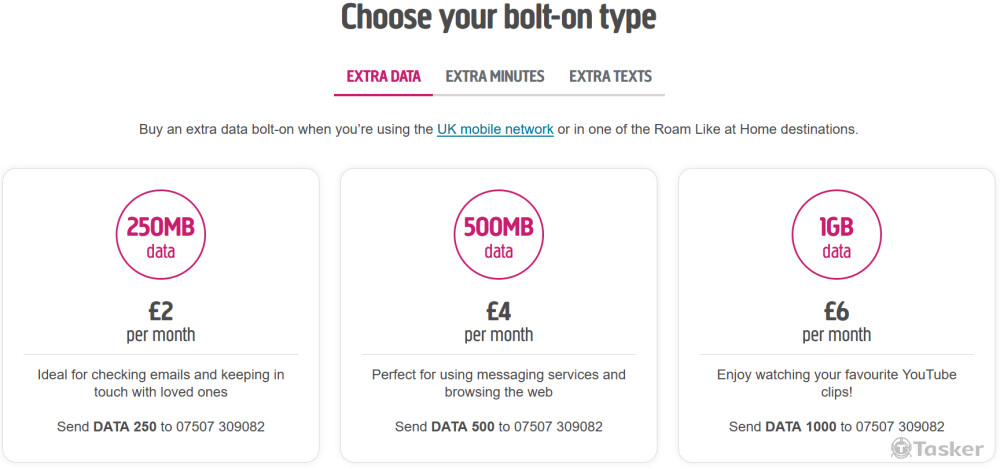Click the Send DATA 250 instruction text
The height and width of the screenshot is (469, 1000).
[161, 426]
